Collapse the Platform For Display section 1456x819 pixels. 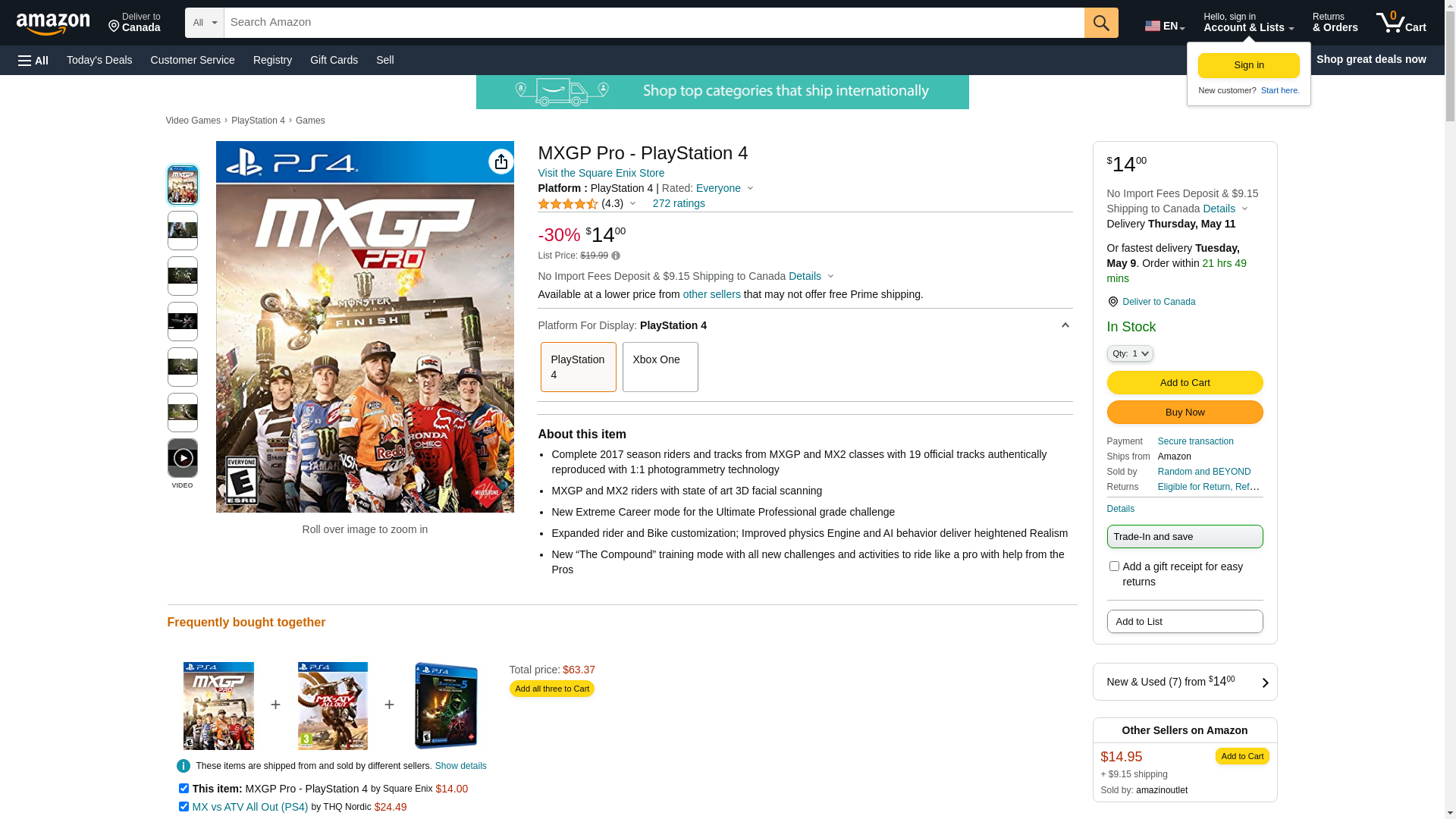pos(1065,325)
